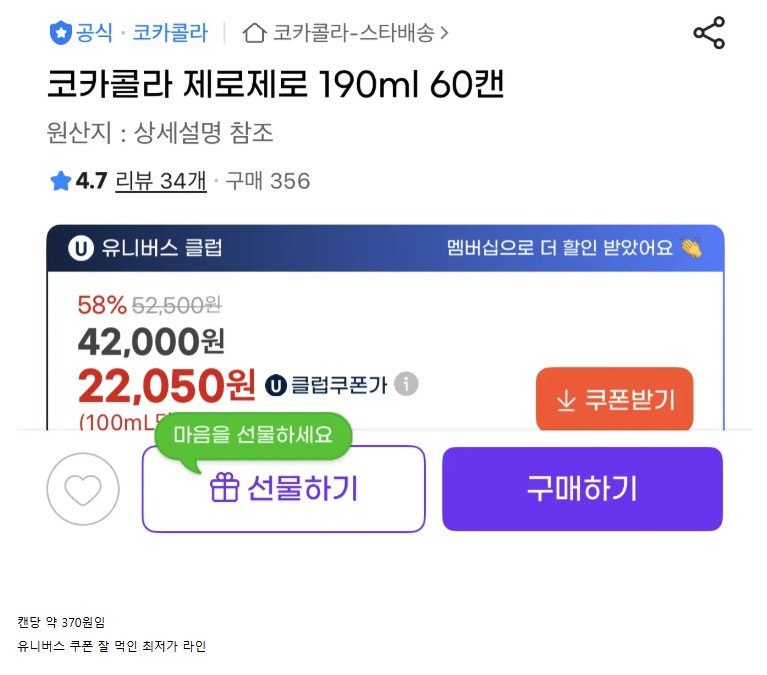Open the 코카콜라 brand link
Image resolution: width=767 pixels, height=675 pixels.
click(170, 33)
